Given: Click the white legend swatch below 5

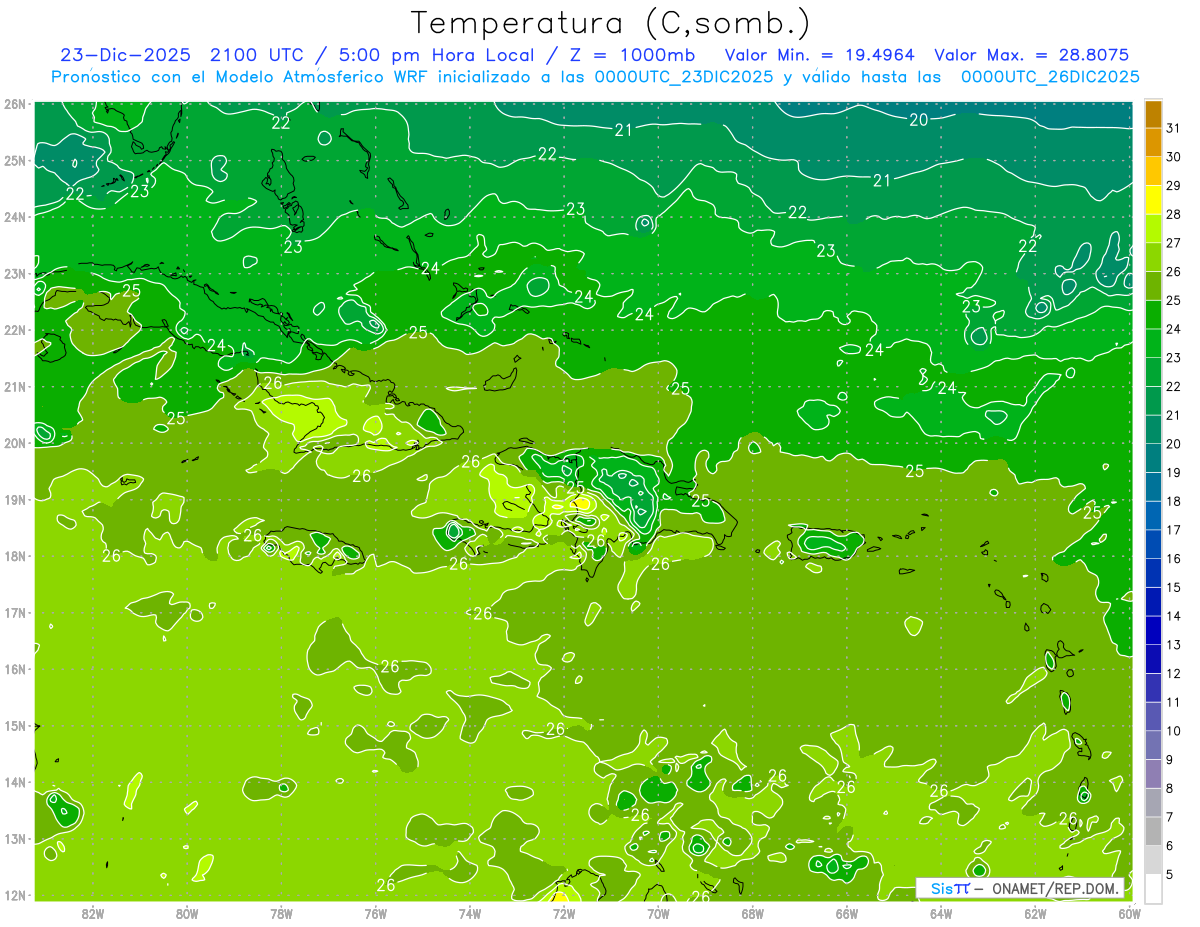Looking at the screenshot, I should [x=1153, y=888].
